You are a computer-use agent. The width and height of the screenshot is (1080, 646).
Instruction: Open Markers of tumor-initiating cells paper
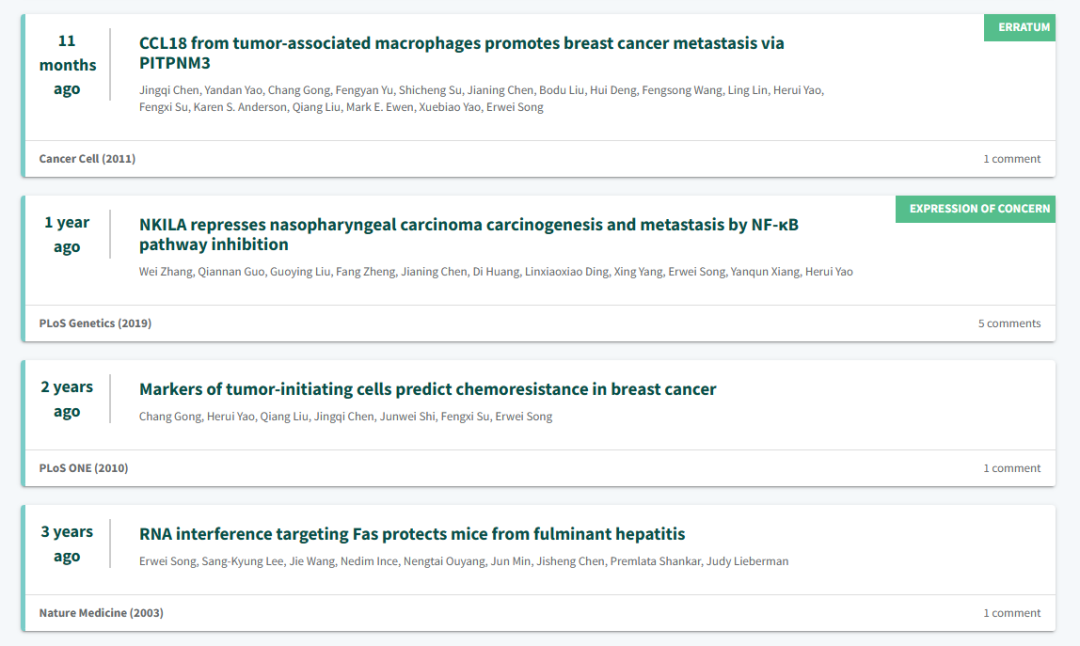click(428, 389)
